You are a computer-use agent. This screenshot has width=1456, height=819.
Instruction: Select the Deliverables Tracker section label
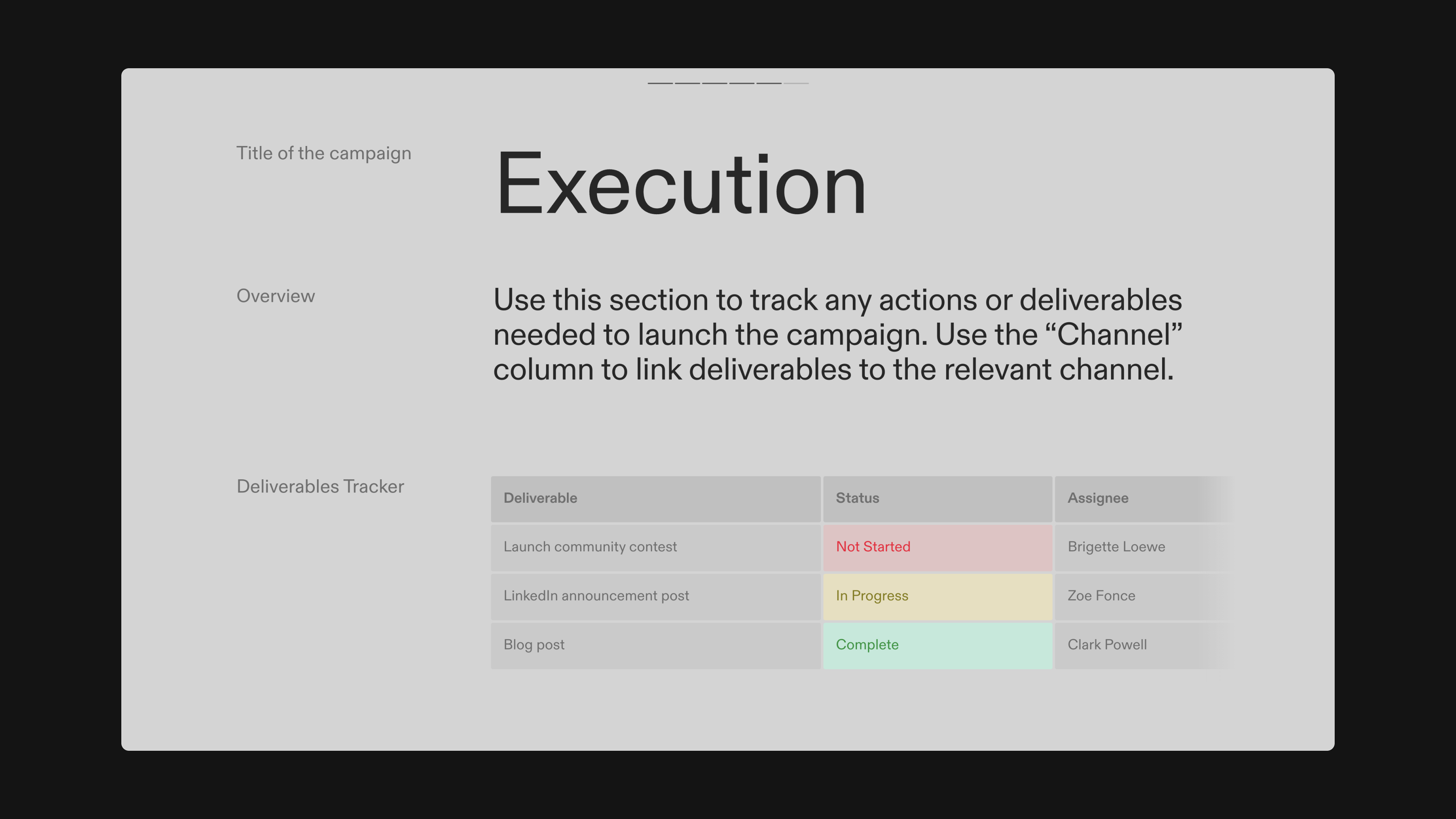[x=320, y=486]
